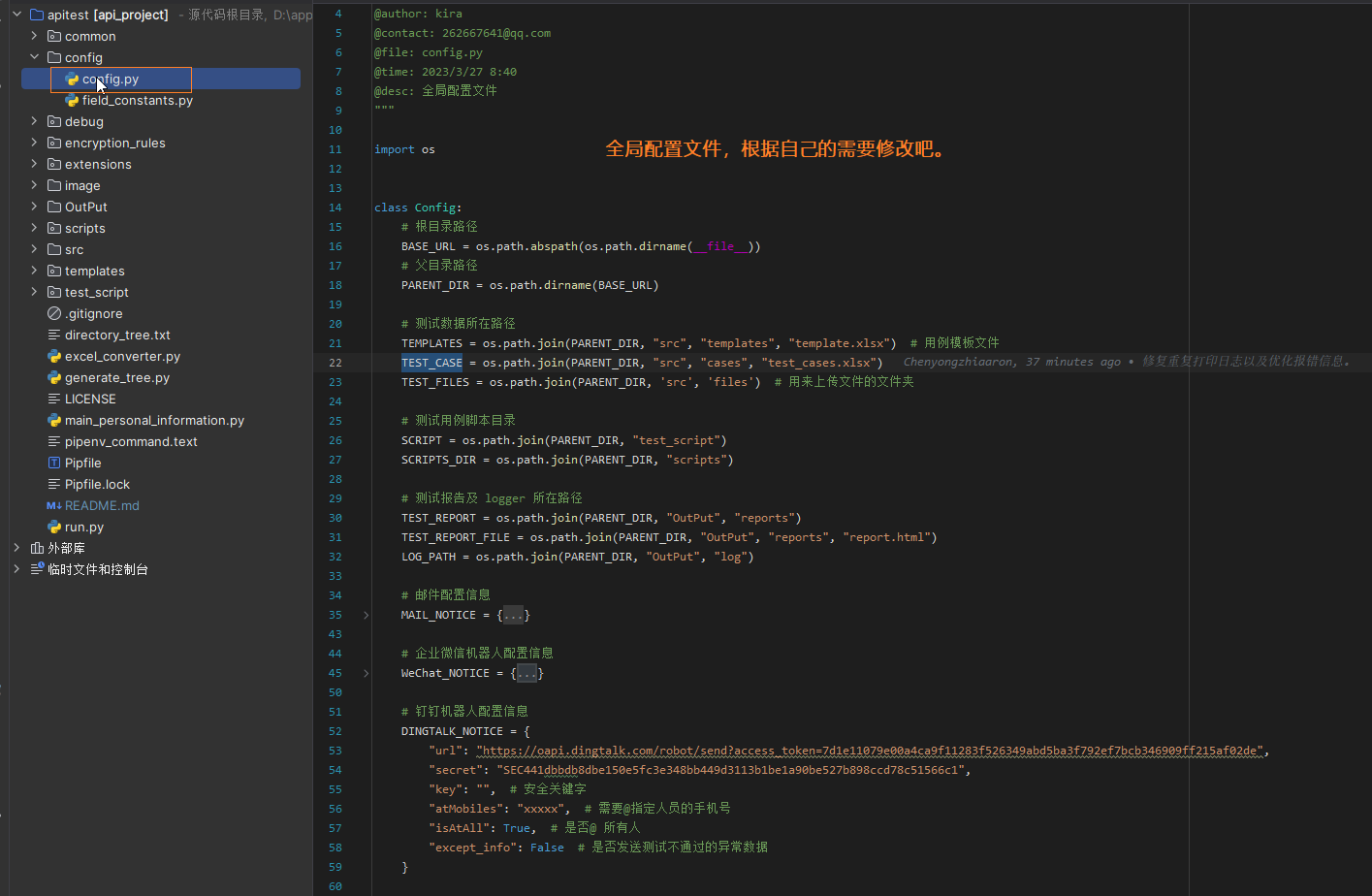Screen dimensions: 1372x896
Task: Select pipenv_command.text file in tree
Action: [131, 441]
